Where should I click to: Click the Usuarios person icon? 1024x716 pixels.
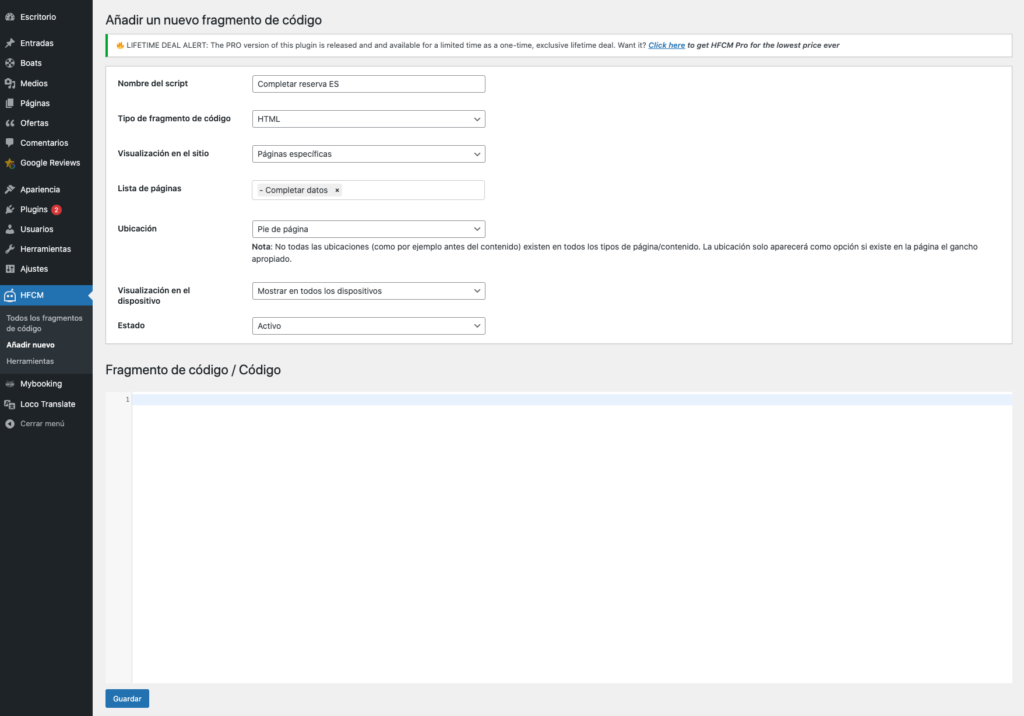click(x=10, y=229)
